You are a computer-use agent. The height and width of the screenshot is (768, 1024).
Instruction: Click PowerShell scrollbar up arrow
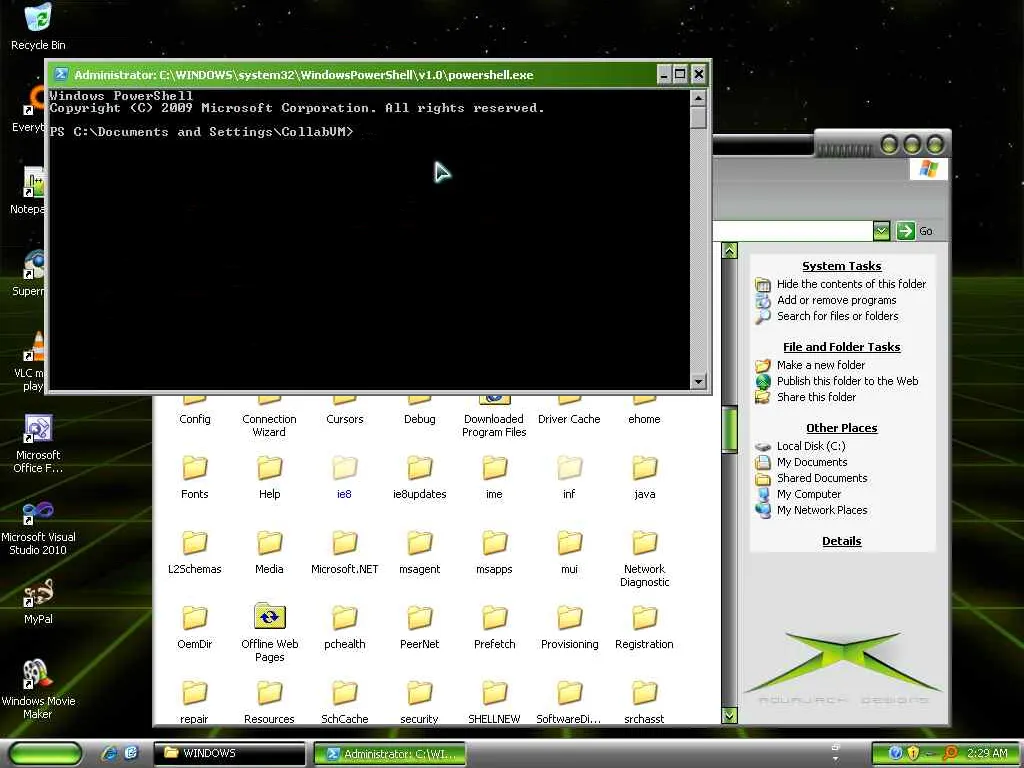coord(698,99)
